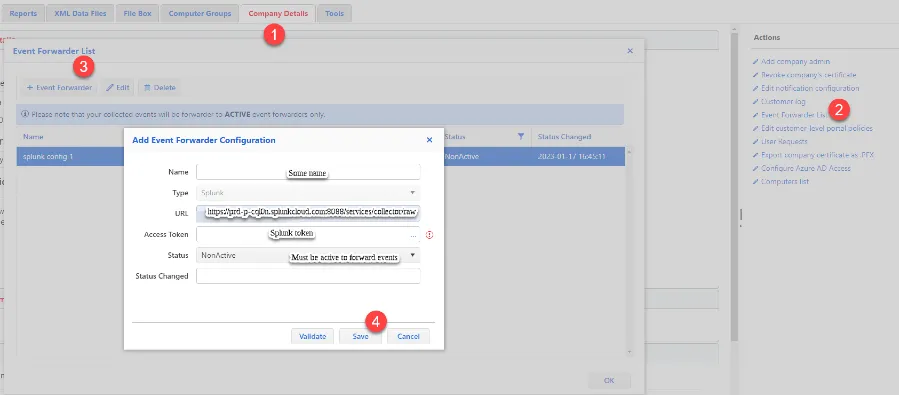Screen dimensions: 899x395
Task: Click the Save button
Action: pyautogui.click(x=361, y=337)
